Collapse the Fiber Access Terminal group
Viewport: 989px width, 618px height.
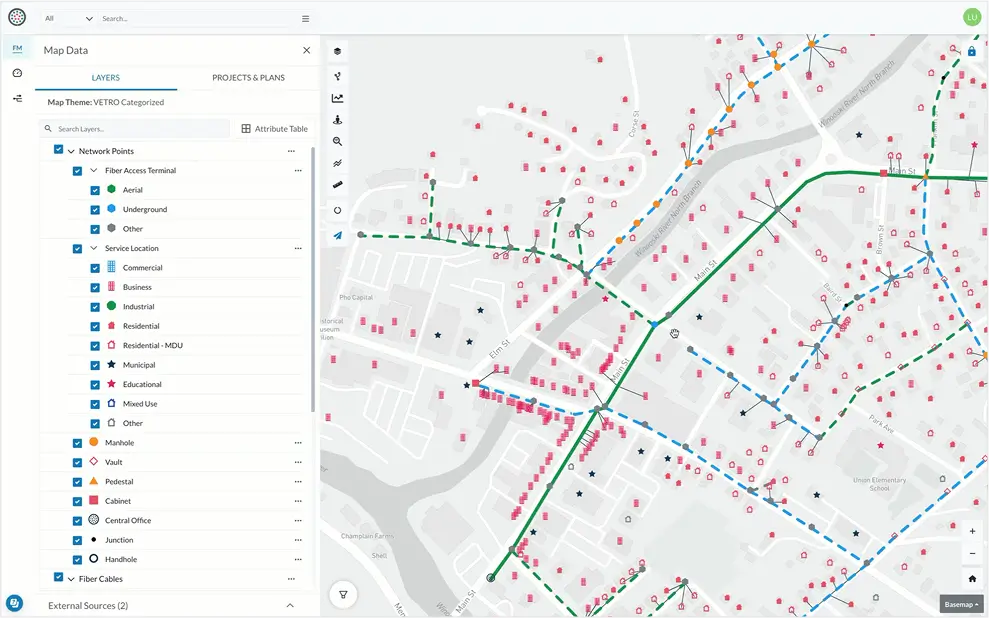pos(94,170)
